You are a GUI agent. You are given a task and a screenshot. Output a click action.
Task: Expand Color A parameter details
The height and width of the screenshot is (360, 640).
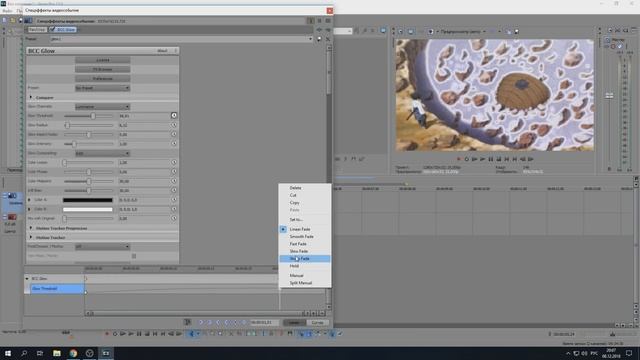tap(29, 200)
